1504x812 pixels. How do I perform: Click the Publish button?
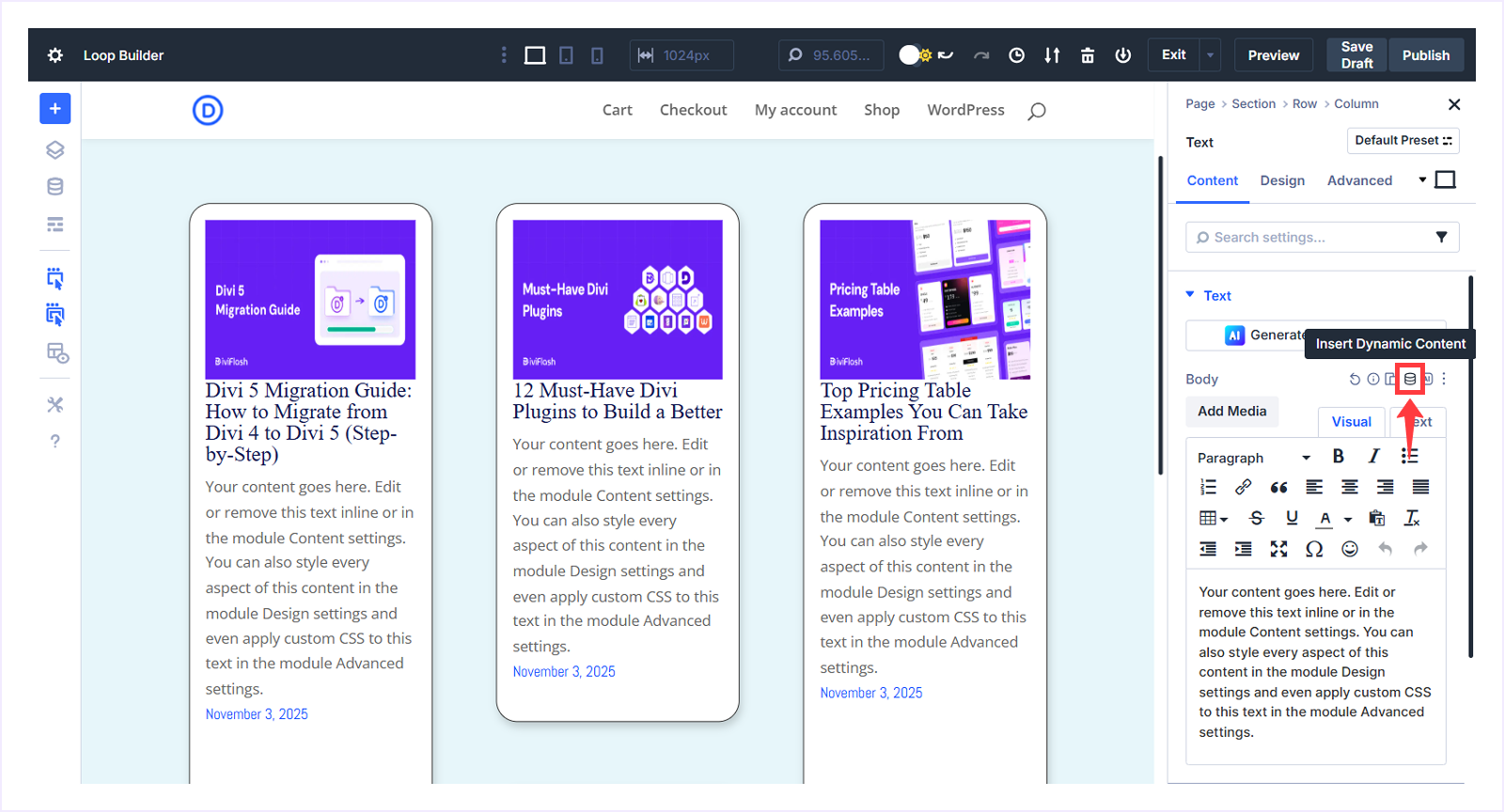tap(1426, 55)
